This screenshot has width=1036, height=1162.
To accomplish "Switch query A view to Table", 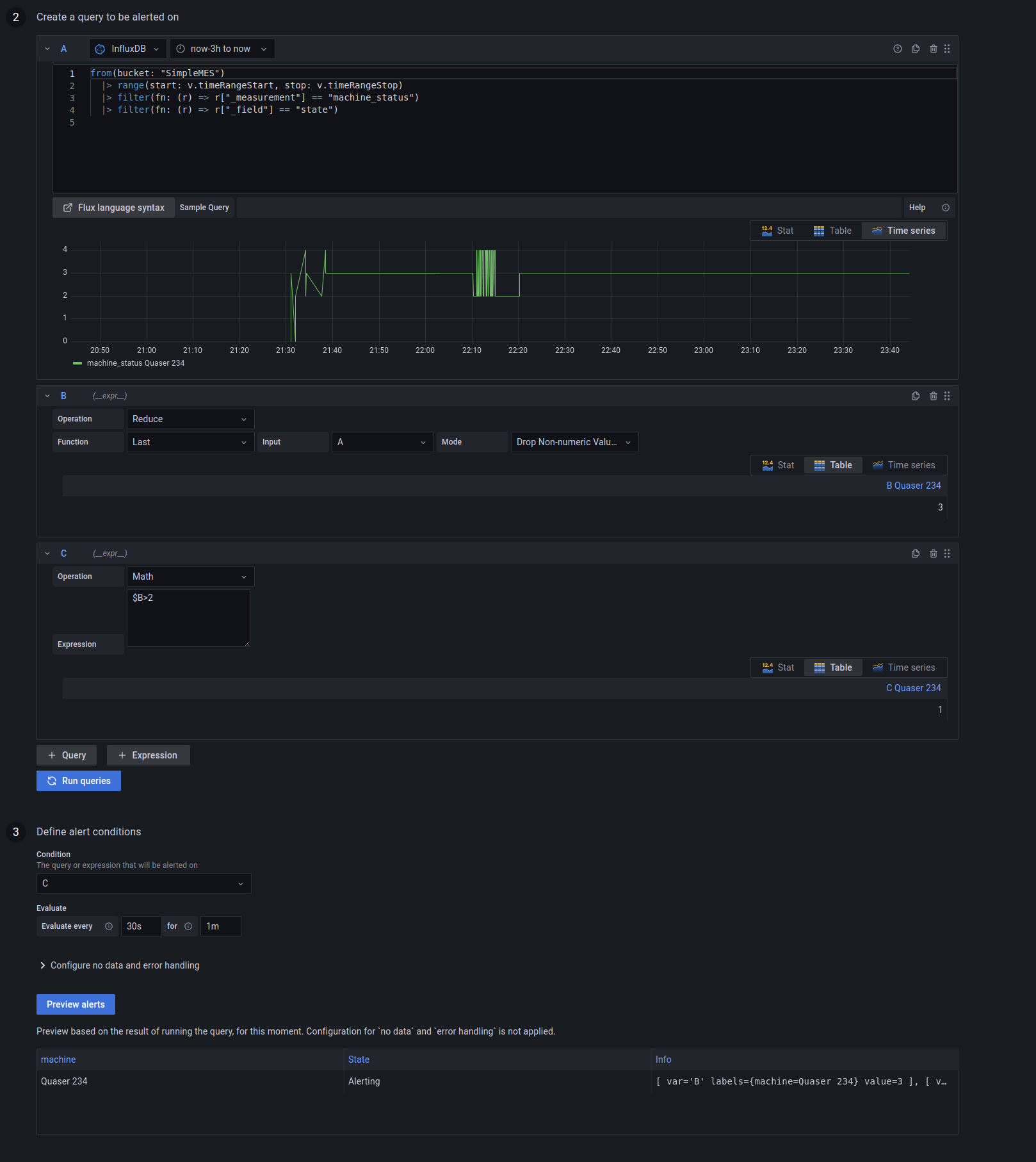I will pos(832,231).
